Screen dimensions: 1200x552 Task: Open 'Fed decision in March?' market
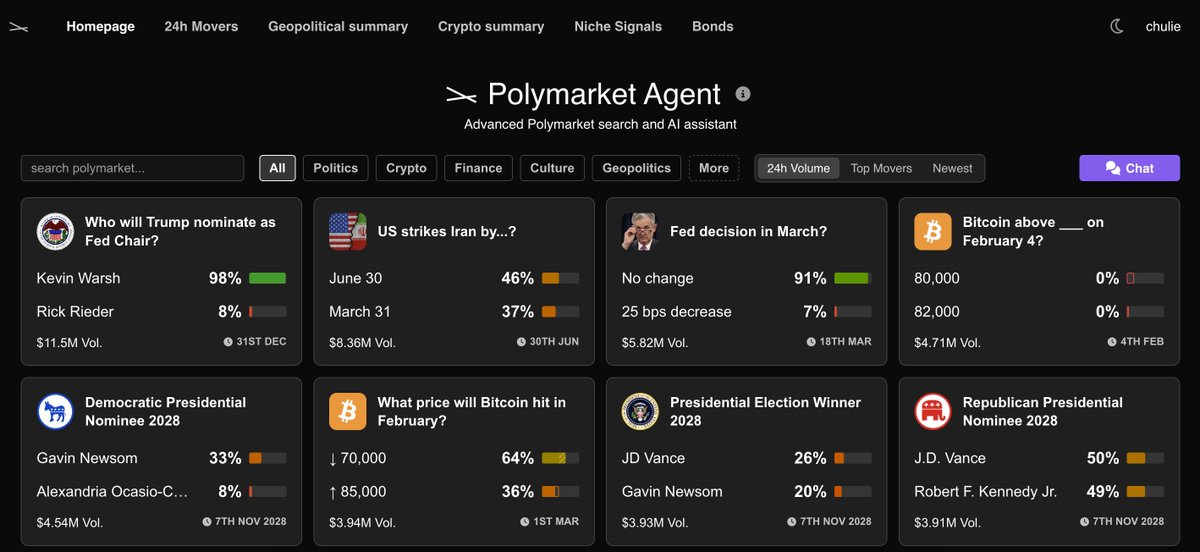pos(749,231)
